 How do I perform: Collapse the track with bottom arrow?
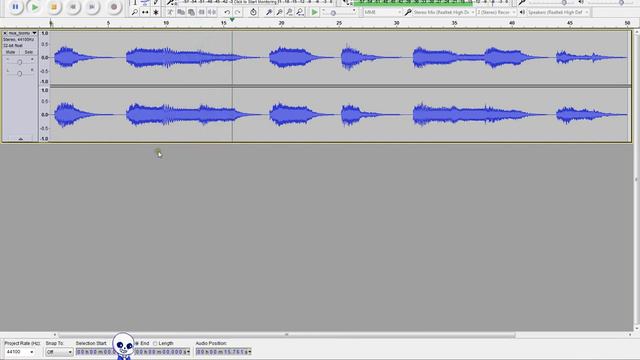click(x=20, y=139)
